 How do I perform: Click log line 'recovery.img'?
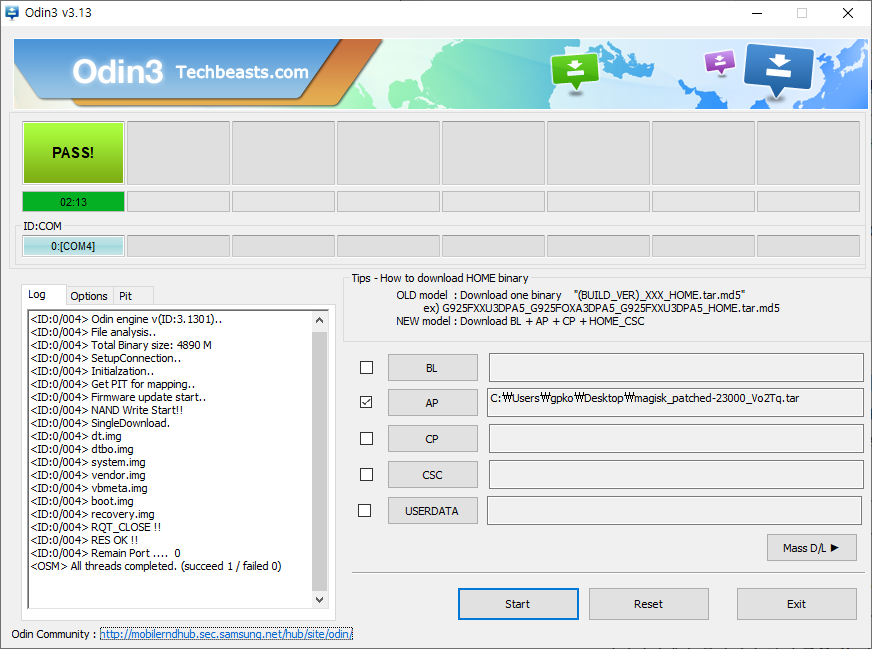(93, 514)
